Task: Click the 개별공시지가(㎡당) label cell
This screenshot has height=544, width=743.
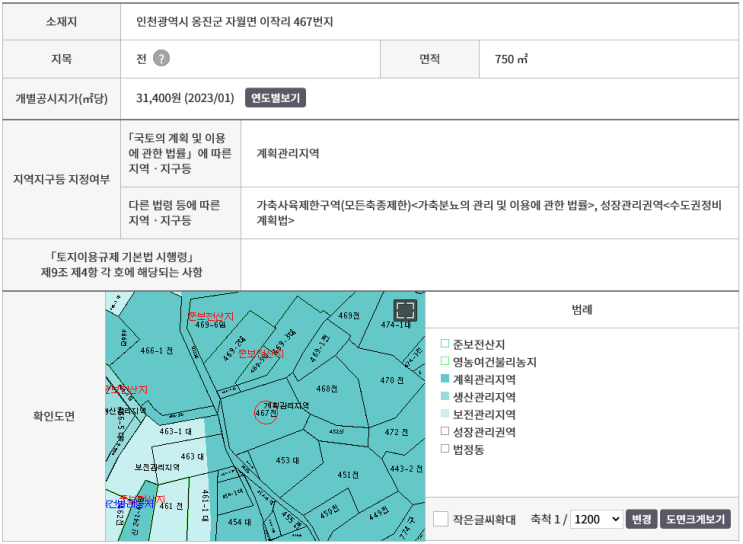Action: click(62, 99)
